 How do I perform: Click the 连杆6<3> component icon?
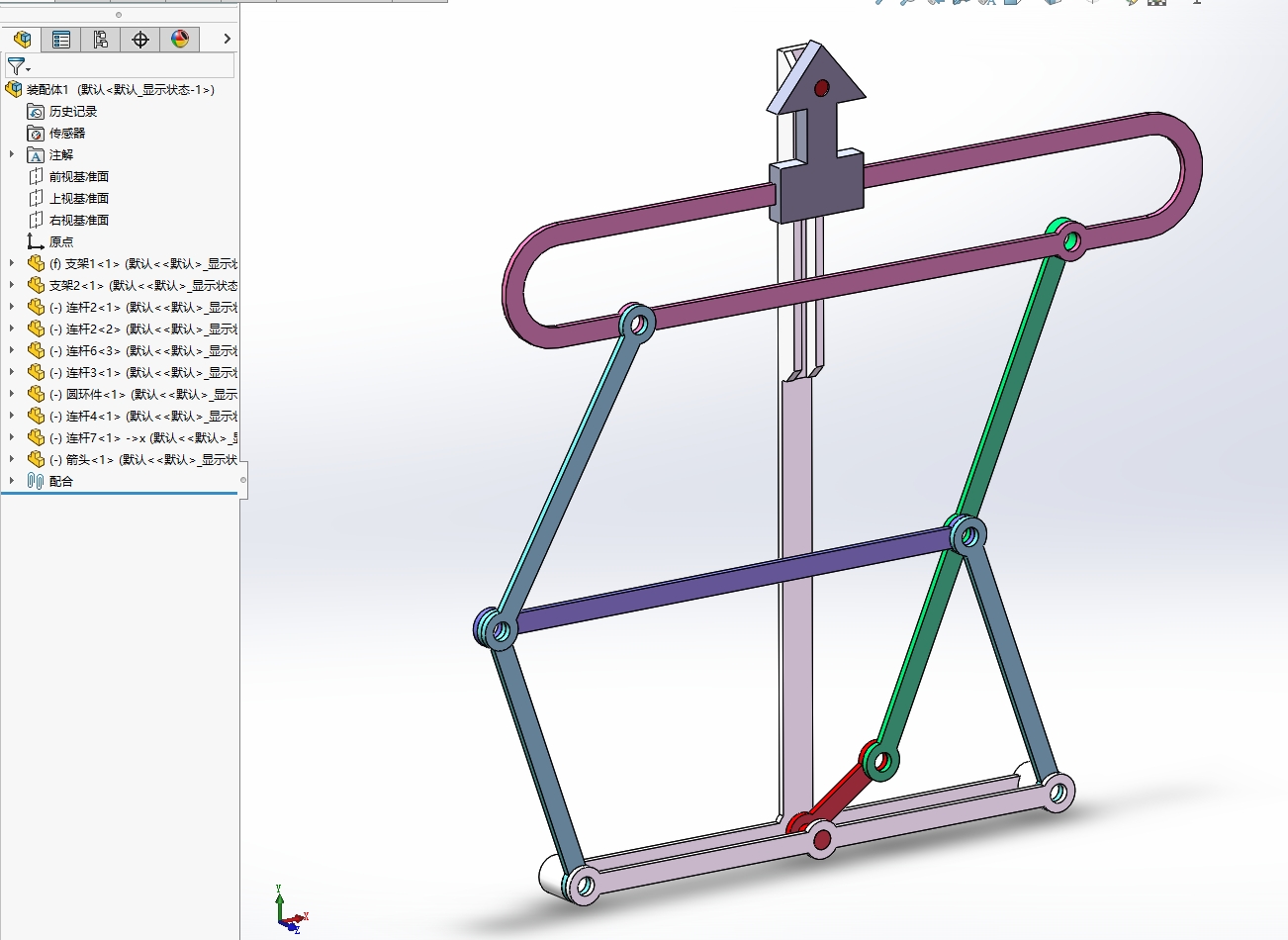36,350
